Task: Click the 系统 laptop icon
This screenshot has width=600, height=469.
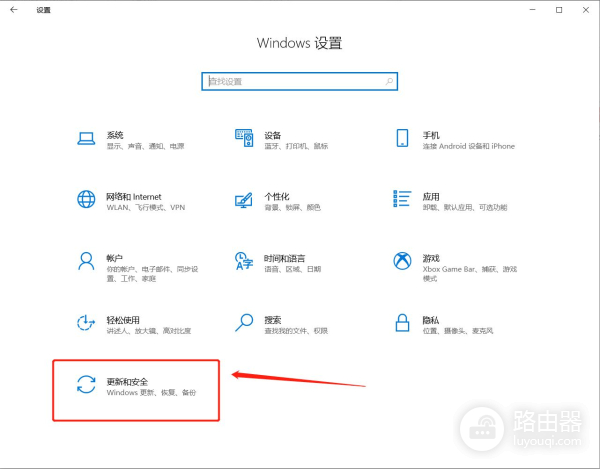Action: click(x=86, y=138)
